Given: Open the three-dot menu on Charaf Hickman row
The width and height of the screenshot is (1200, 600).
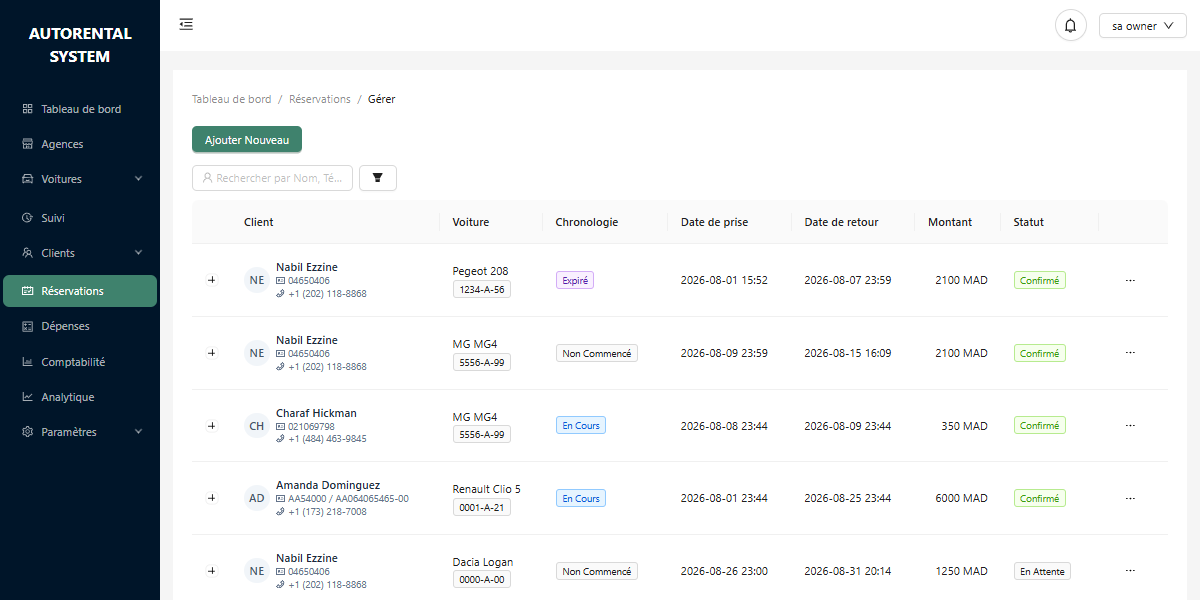Looking at the screenshot, I should pyautogui.click(x=1130, y=426).
